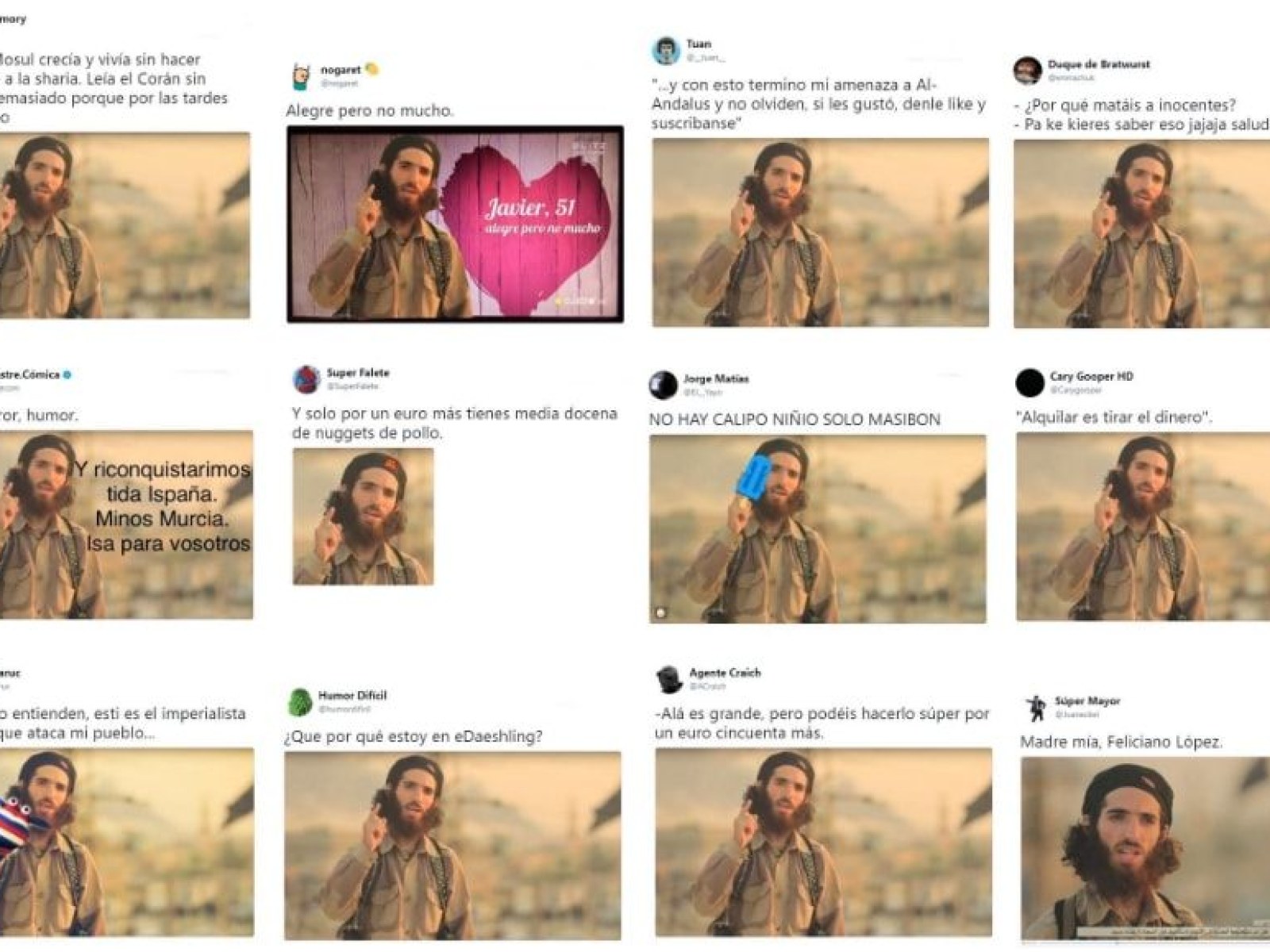1270x952 pixels.
Task: Open Agente Craich's avatar
Action: tap(668, 679)
